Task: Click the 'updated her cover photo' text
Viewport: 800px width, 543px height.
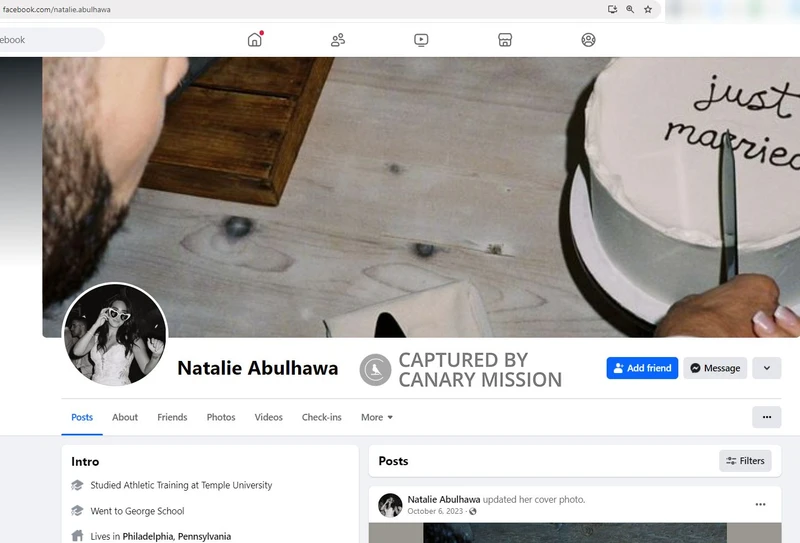Action: click(534, 500)
